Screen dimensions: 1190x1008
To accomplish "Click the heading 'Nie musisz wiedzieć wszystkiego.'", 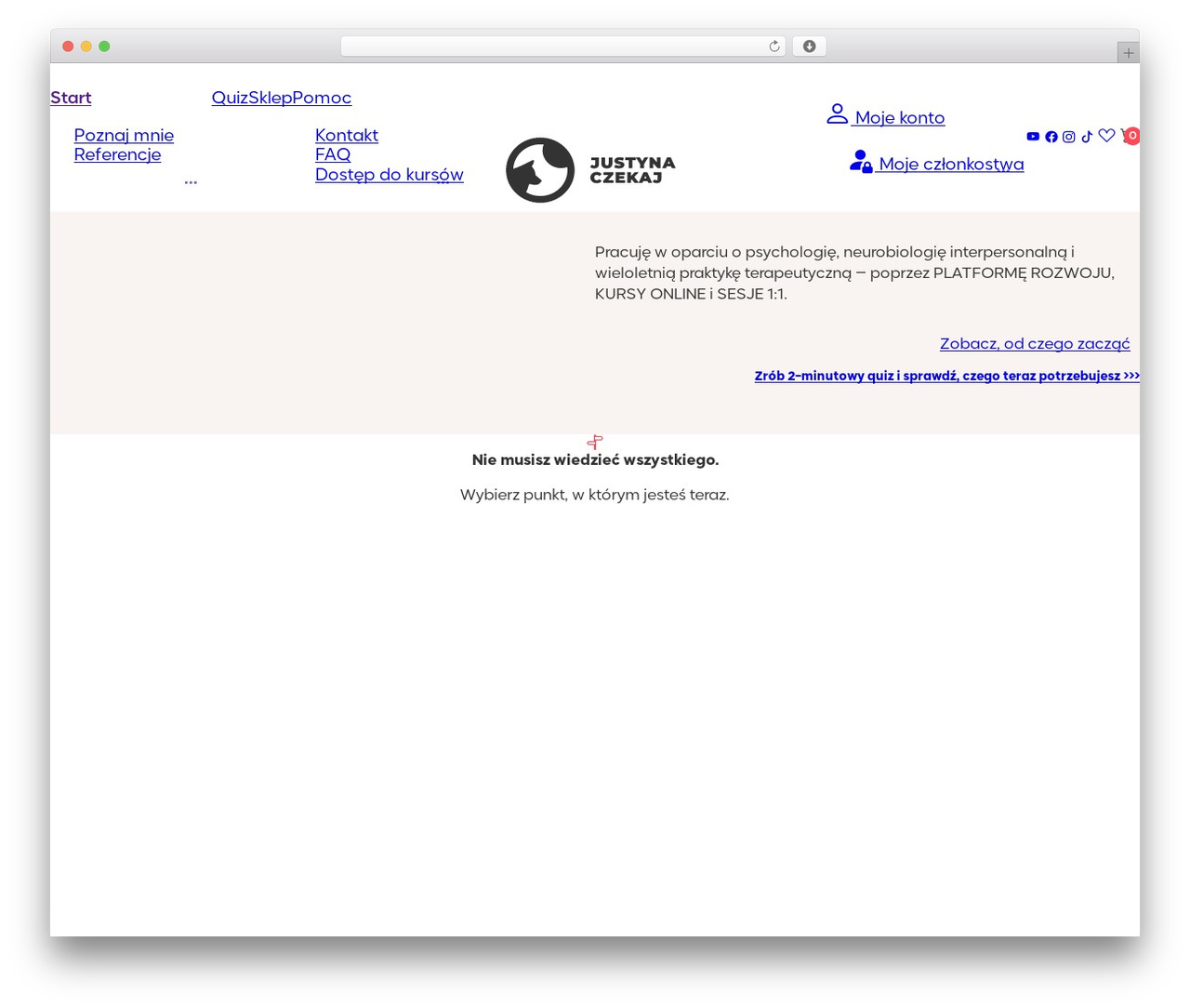I will pyautogui.click(x=595, y=459).
